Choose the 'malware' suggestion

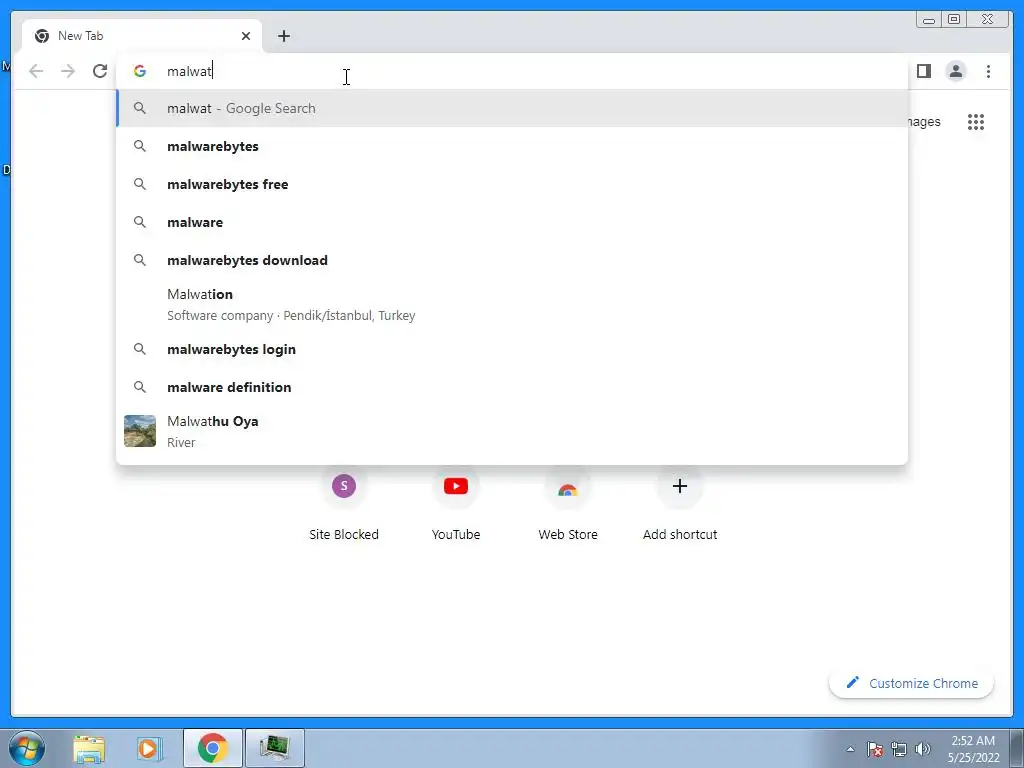512,222
